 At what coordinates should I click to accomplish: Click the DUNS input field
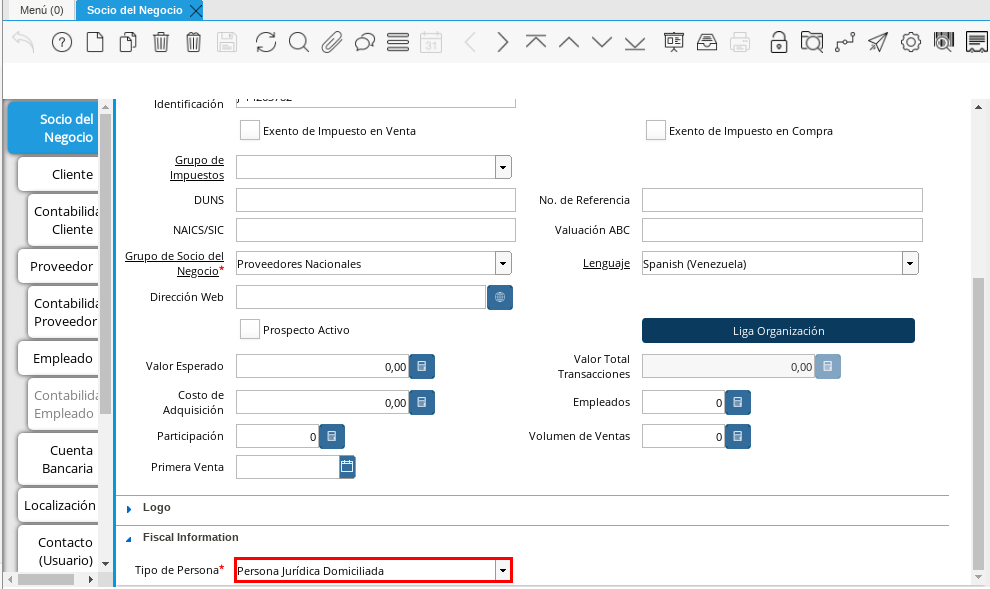click(375, 200)
